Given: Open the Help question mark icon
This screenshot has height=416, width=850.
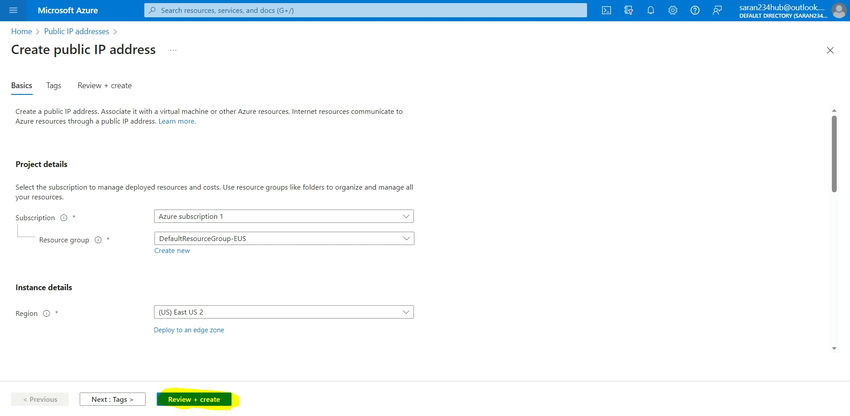Looking at the screenshot, I should tap(695, 10).
